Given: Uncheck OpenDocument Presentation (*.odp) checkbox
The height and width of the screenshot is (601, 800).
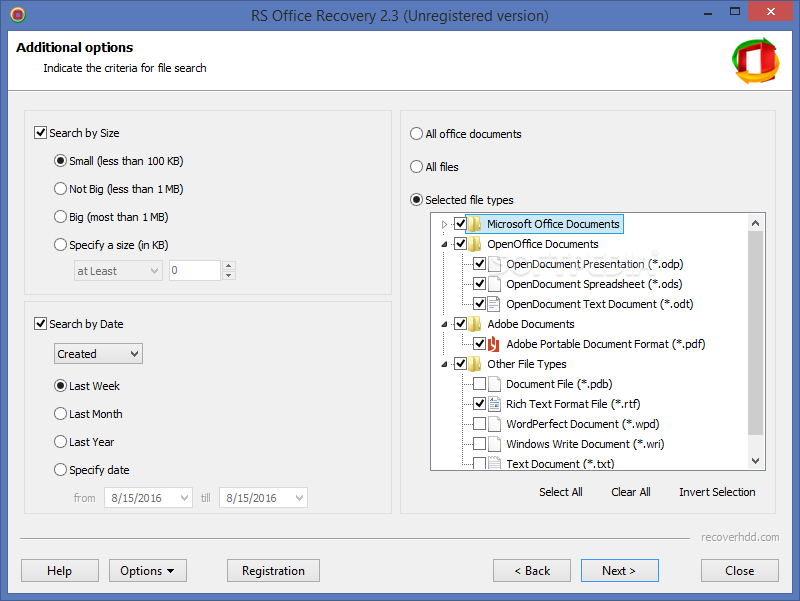Looking at the screenshot, I should click(x=479, y=264).
